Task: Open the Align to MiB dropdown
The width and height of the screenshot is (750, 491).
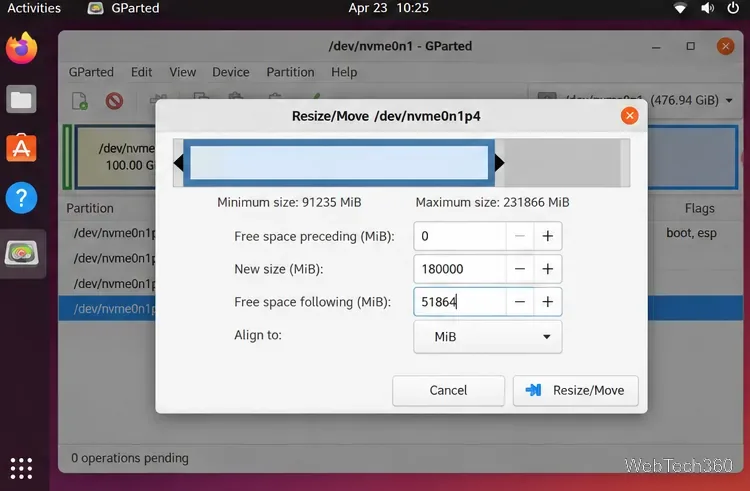Action: point(487,337)
